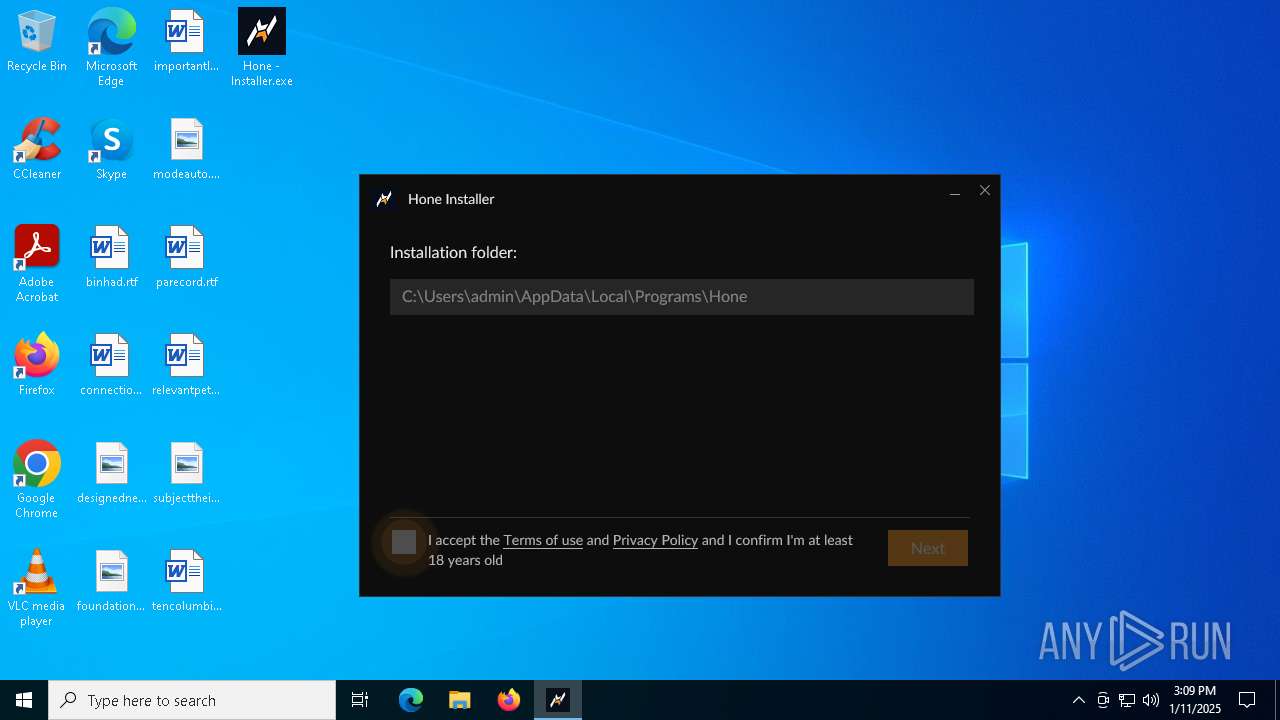
Task: Select the CCleaner desktop shortcut
Action: click(x=37, y=150)
